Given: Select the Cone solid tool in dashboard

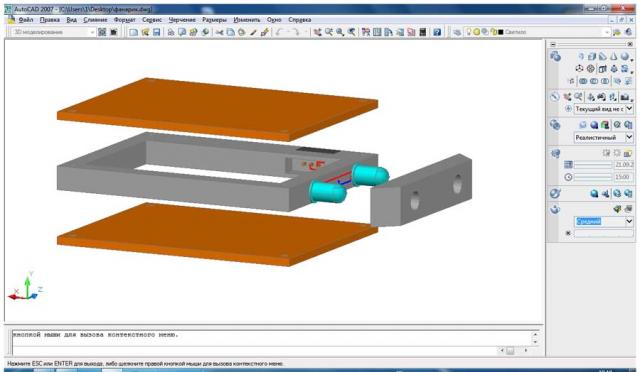Looking at the screenshot, I should pyautogui.click(x=614, y=57).
